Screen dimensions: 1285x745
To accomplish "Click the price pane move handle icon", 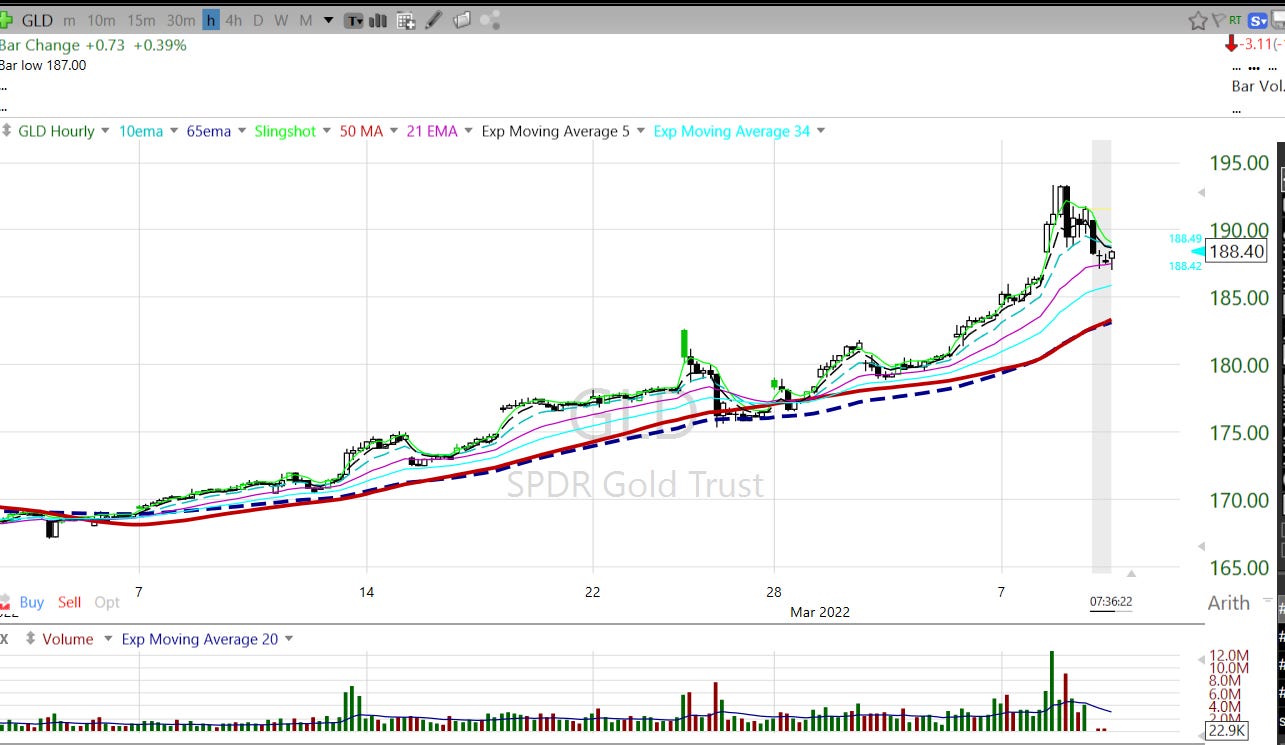I will click(x=6, y=131).
